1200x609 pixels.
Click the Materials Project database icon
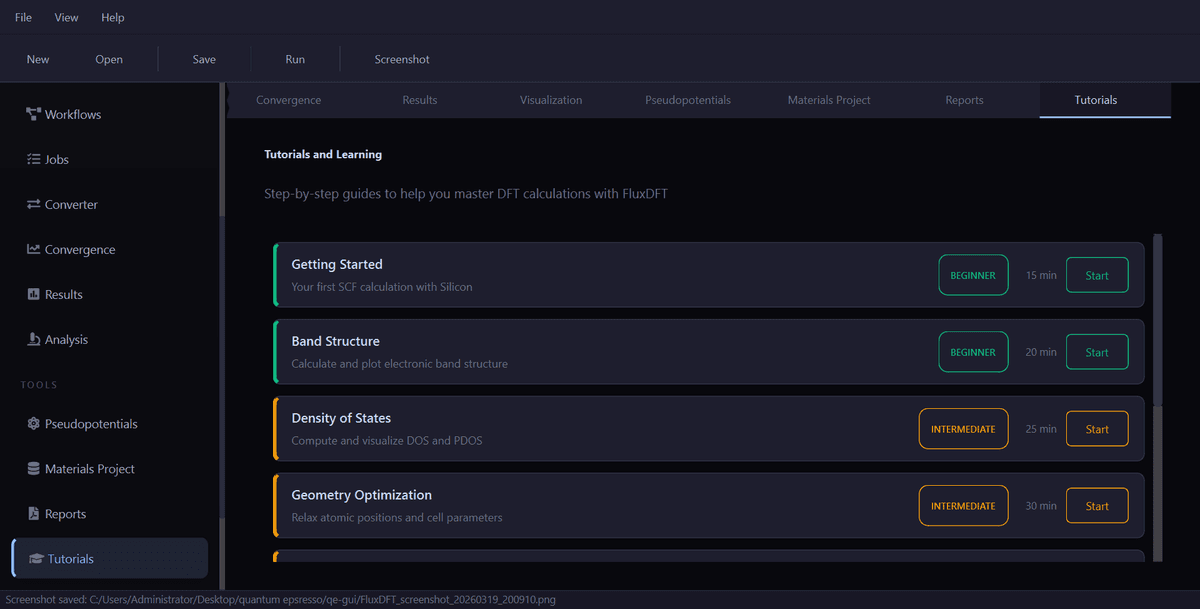[33, 469]
